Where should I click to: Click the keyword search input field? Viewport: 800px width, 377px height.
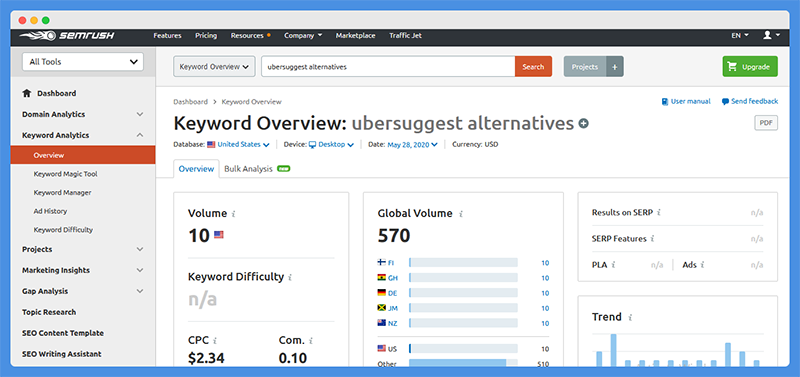point(388,67)
